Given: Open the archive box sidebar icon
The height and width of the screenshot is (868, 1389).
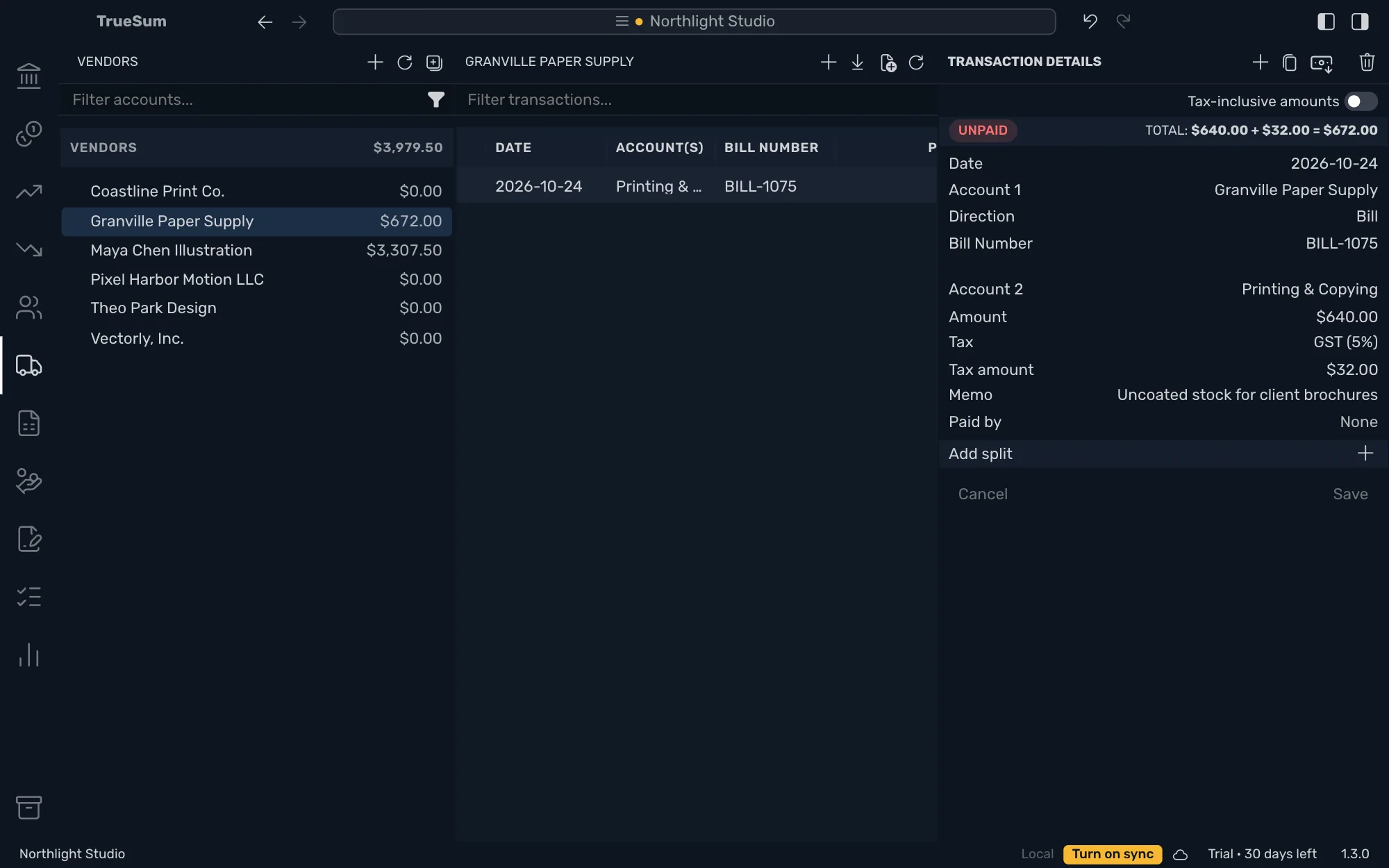Looking at the screenshot, I should coord(28,807).
